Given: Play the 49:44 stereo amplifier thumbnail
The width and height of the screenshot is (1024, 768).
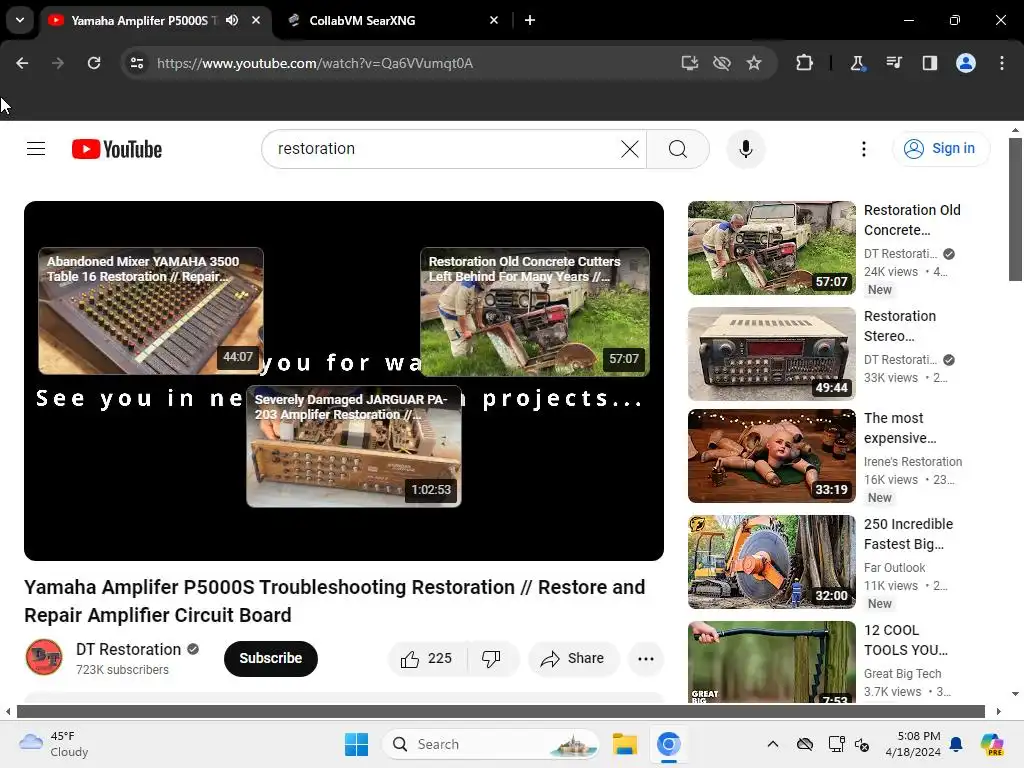Looking at the screenshot, I should pos(771,354).
